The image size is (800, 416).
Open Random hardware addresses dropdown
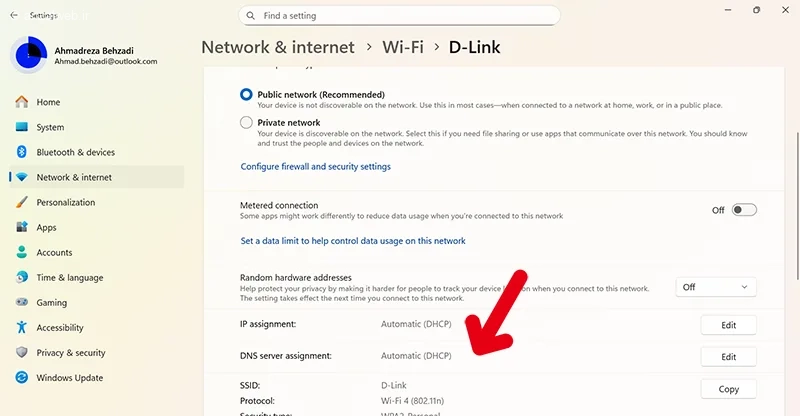[716, 287]
